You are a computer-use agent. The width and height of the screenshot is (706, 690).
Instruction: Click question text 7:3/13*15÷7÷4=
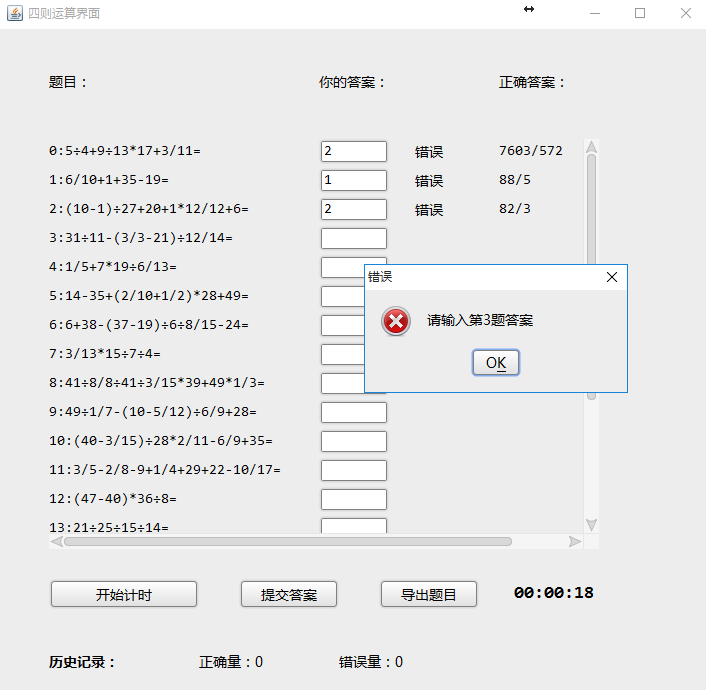[105, 354]
